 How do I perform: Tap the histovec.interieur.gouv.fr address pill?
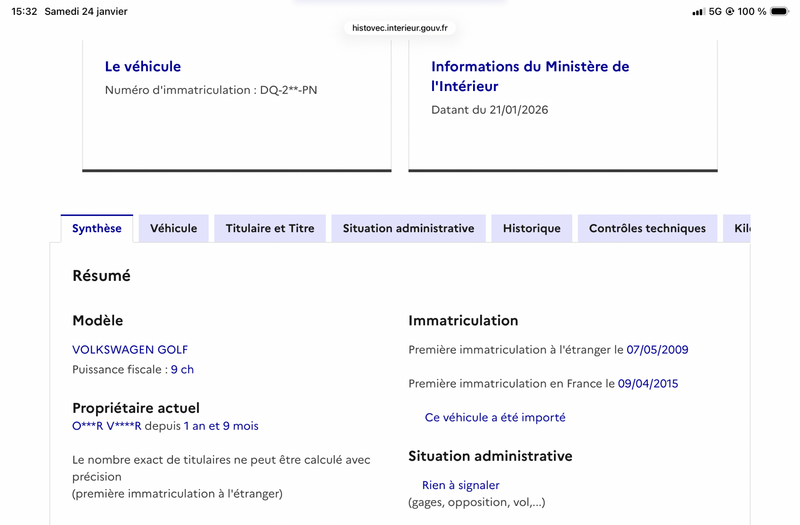(x=400, y=29)
